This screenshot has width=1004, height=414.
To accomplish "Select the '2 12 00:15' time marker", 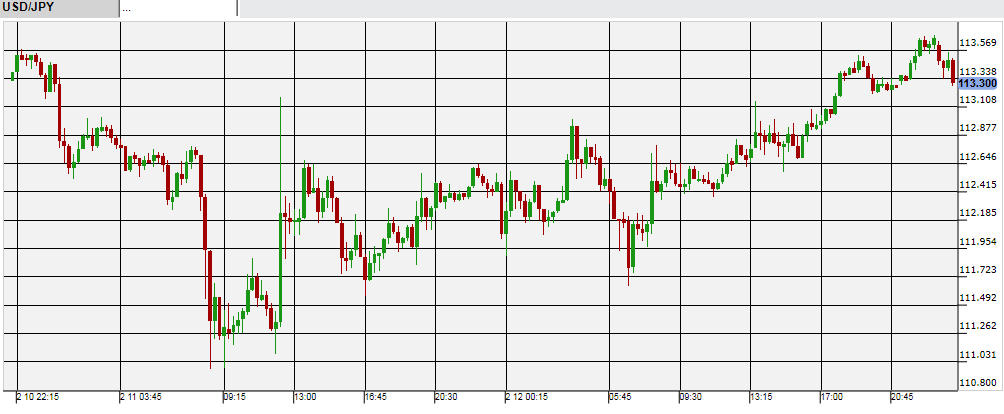I will click(x=528, y=397).
